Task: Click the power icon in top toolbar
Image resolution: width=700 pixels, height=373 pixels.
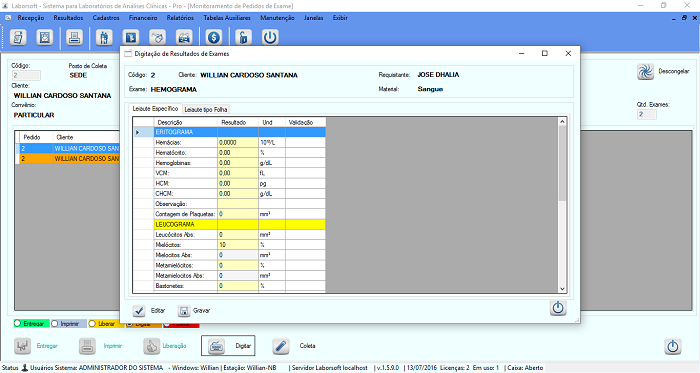Action: coord(270,37)
